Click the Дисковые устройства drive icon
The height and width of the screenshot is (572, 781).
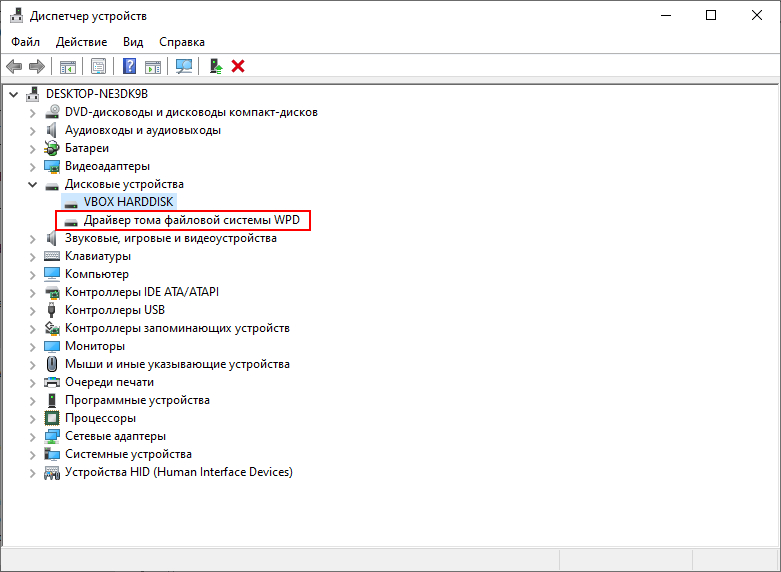click(x=52, y=185)
